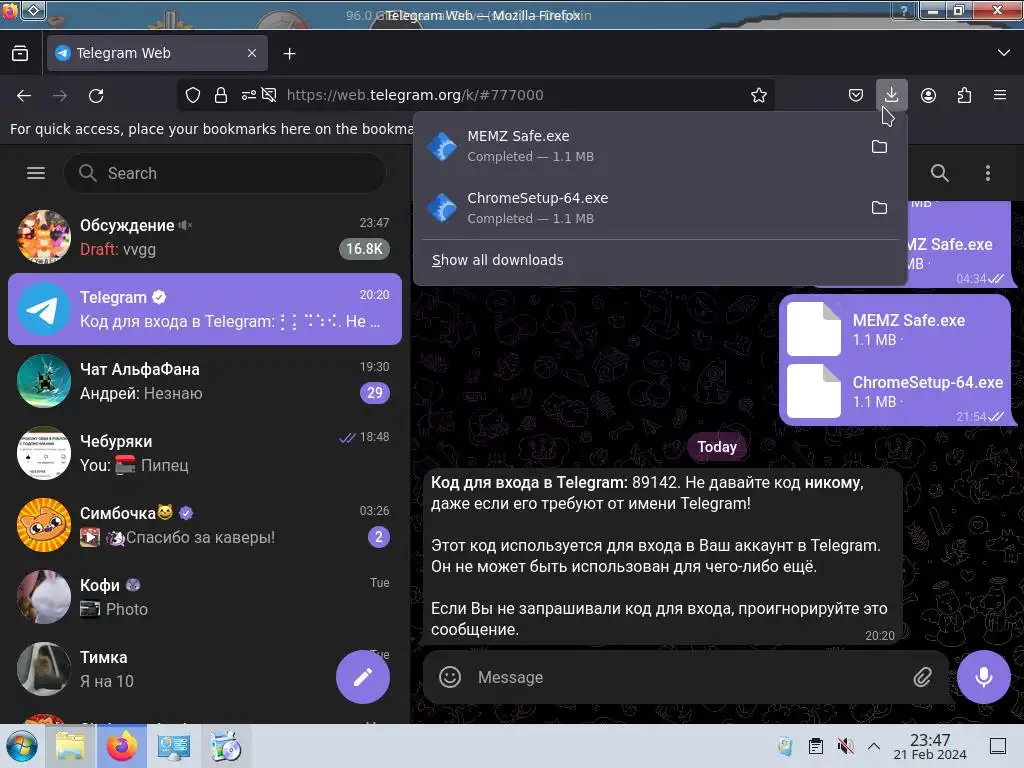Open chat more options three dots
The height and width of the screenshot is (768, 1024).
[987, 173]
